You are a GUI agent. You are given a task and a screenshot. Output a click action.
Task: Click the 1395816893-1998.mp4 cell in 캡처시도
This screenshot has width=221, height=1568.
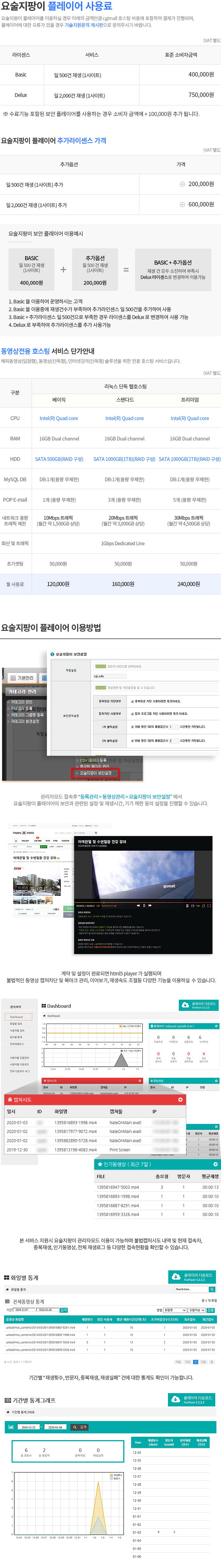75,1122
